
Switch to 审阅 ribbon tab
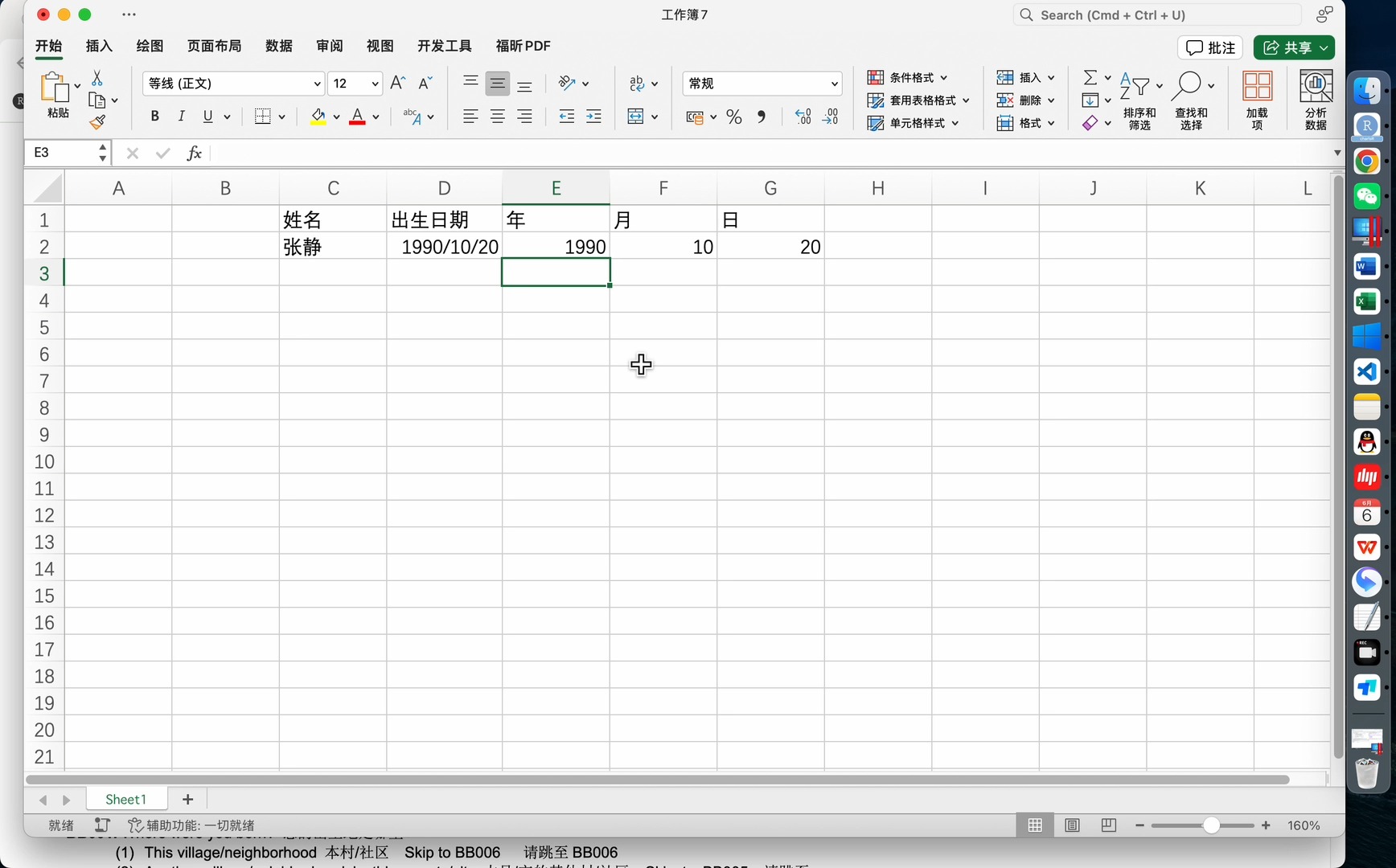point(330,46)
